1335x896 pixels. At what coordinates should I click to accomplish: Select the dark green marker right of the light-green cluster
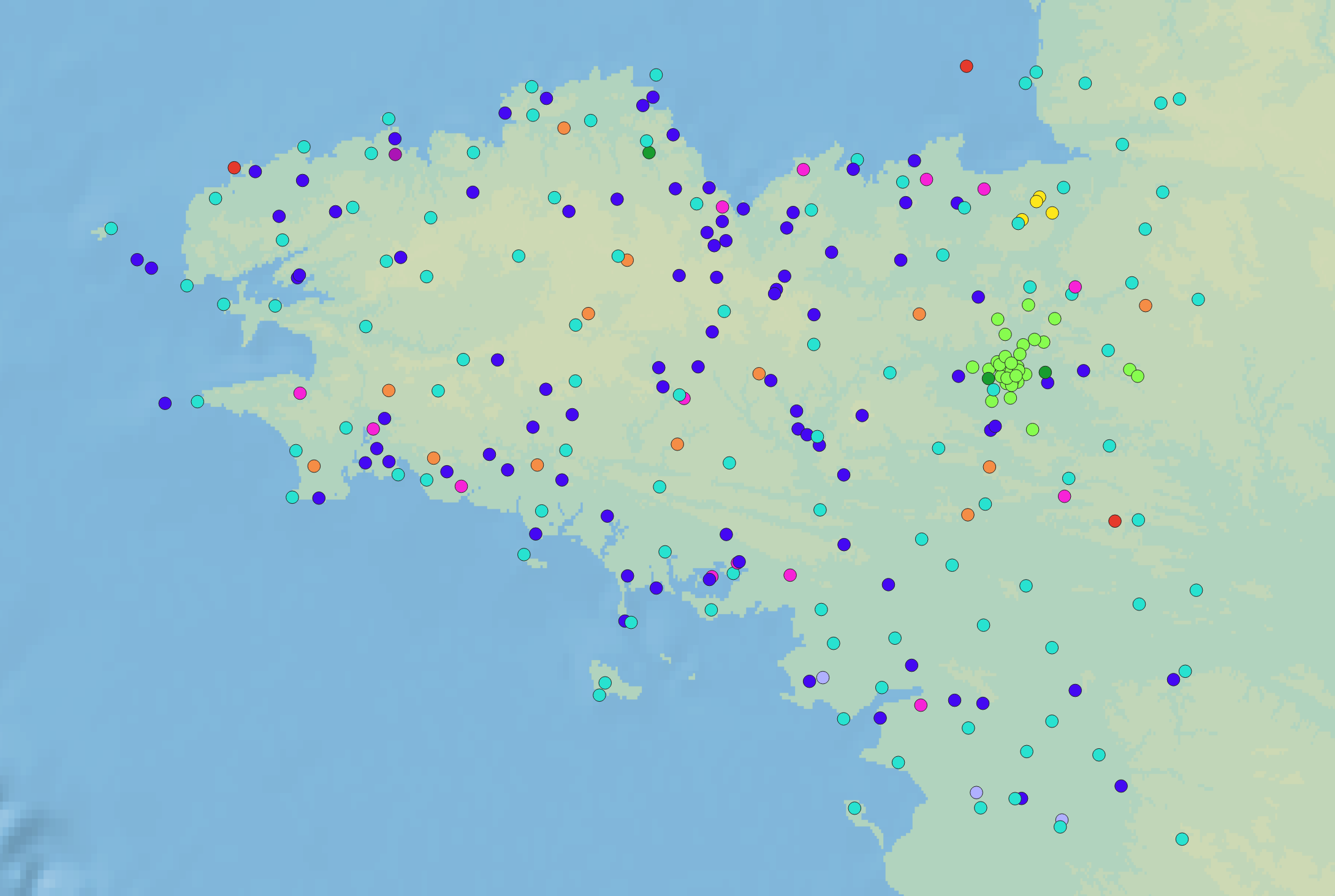tap(1046, 372)
